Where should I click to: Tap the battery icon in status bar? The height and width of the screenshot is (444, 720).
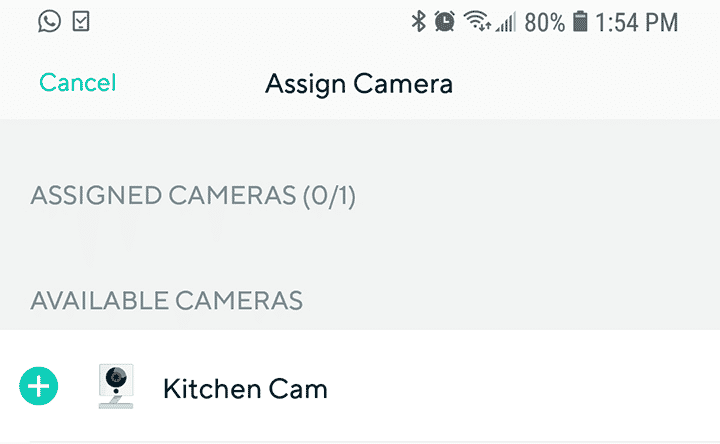(x=580, y=21)
